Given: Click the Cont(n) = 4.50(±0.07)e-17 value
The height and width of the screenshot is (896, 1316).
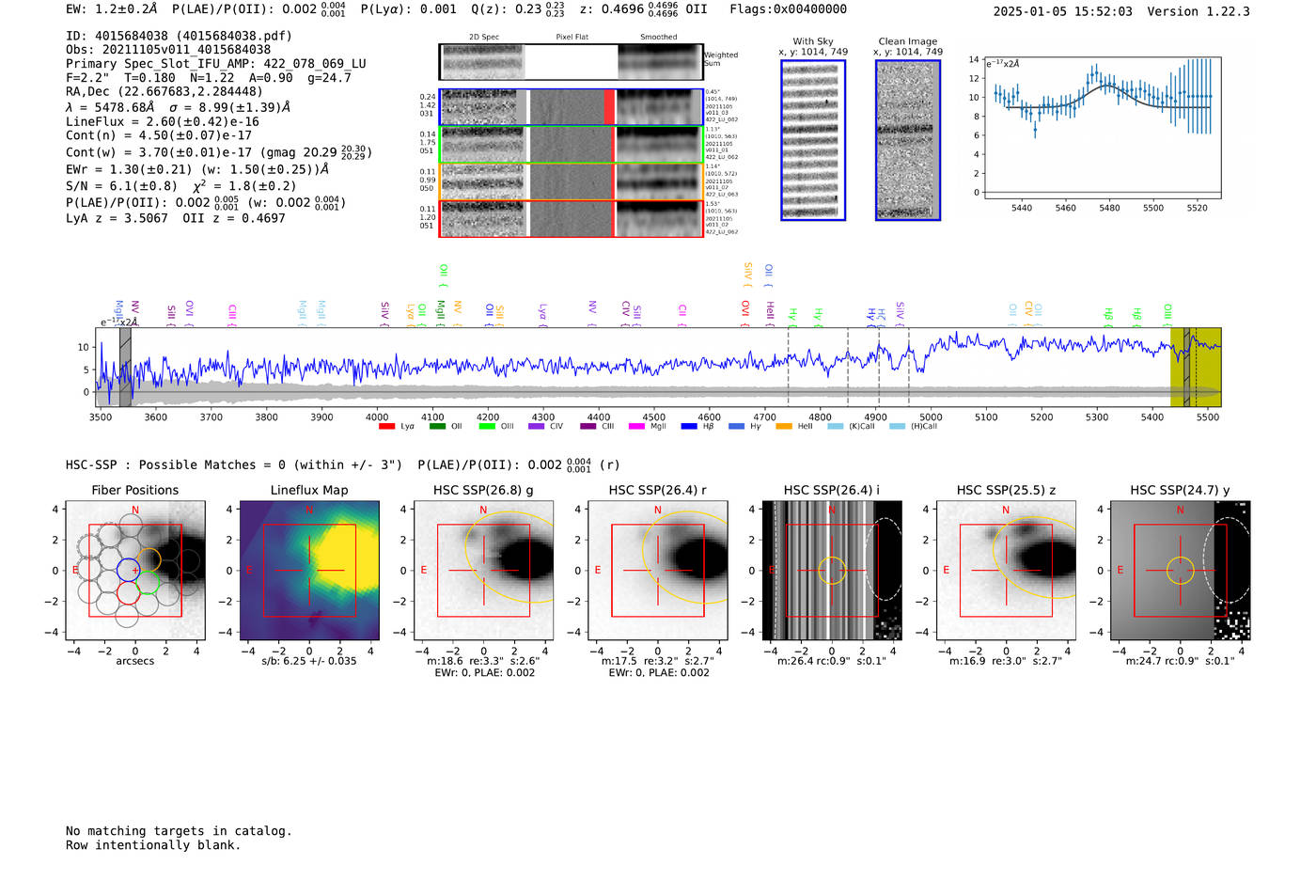Looking at the screenshot, I should (159, 136).
